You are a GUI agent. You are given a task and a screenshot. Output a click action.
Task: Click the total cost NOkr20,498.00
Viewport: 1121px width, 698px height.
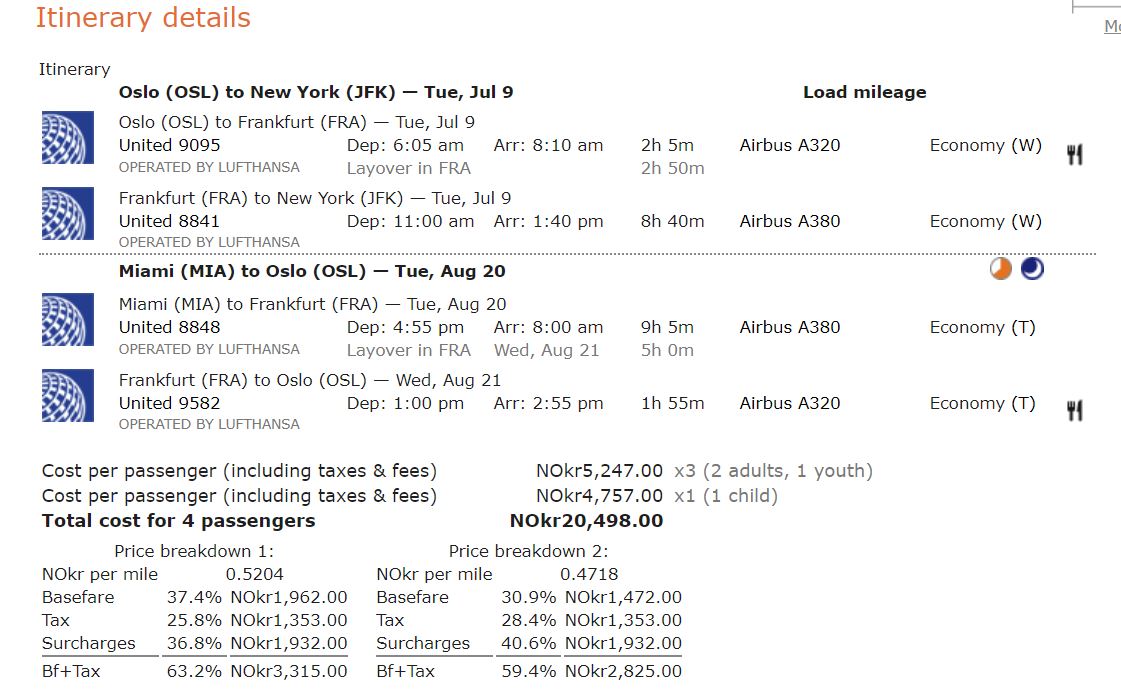point(586,521)
